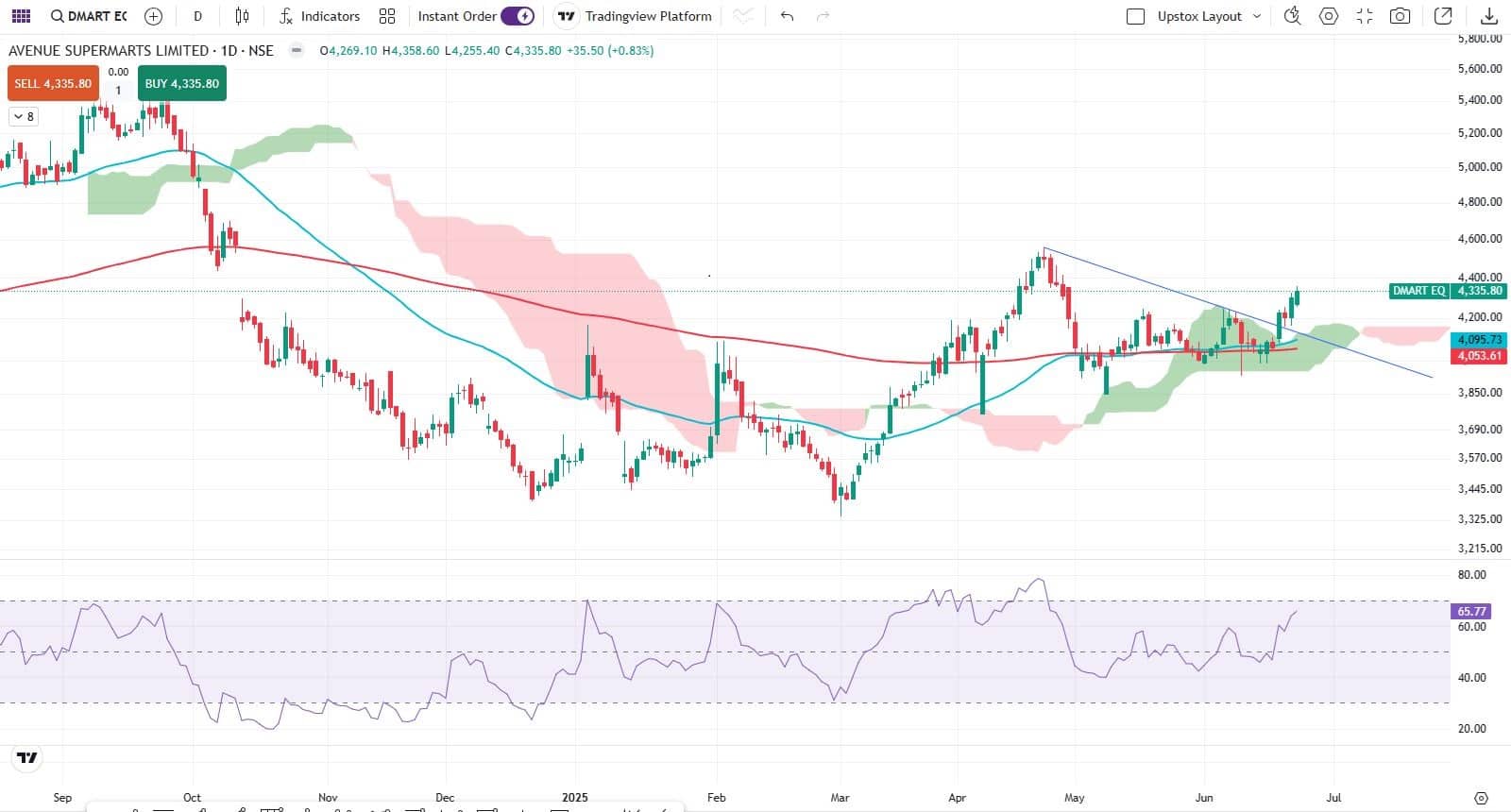1511x812 pixels.
Task: Collapse the symbol legend with minus toggle
Action: 297,50
